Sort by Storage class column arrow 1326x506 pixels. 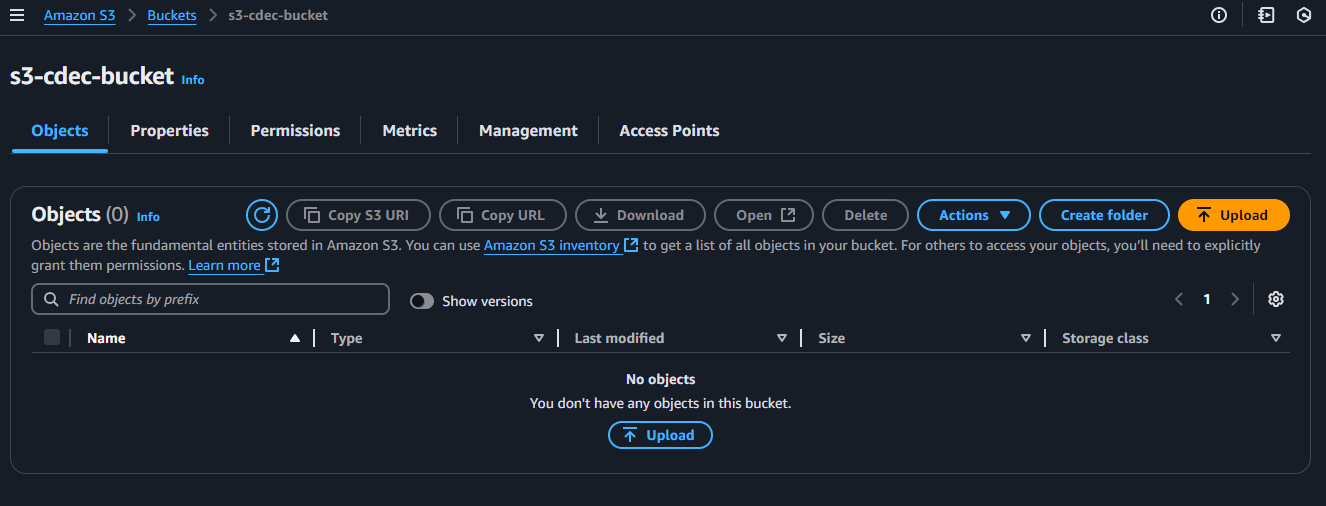[1275, 338]
